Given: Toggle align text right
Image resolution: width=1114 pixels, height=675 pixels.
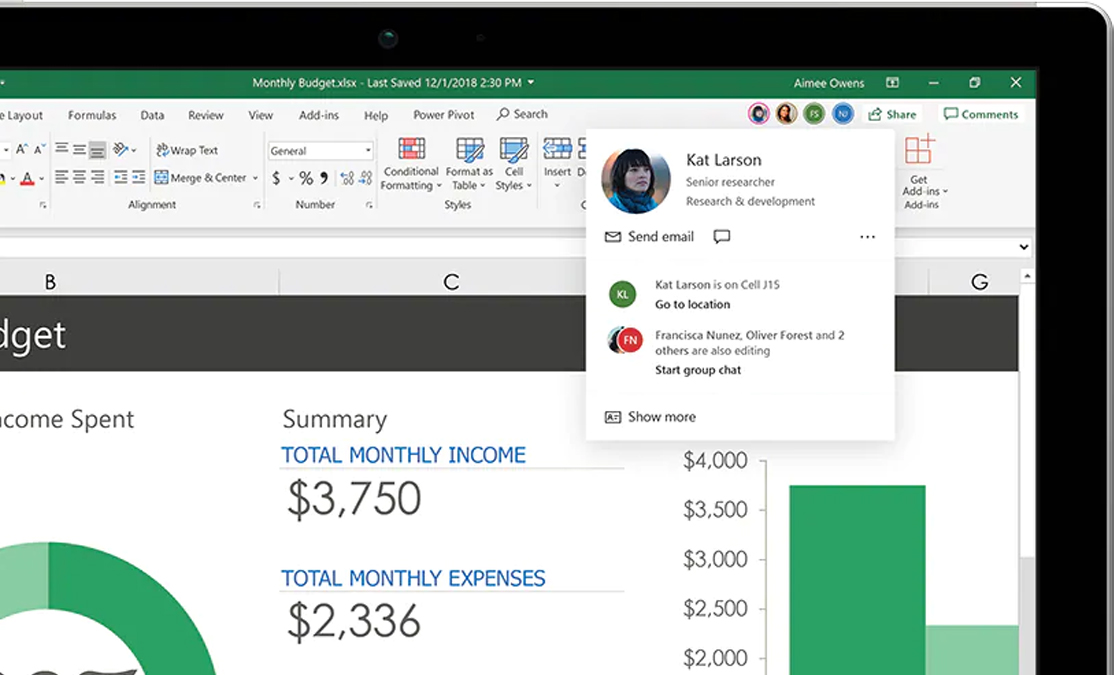Looking at the screenshot, I should coord(97,177).
